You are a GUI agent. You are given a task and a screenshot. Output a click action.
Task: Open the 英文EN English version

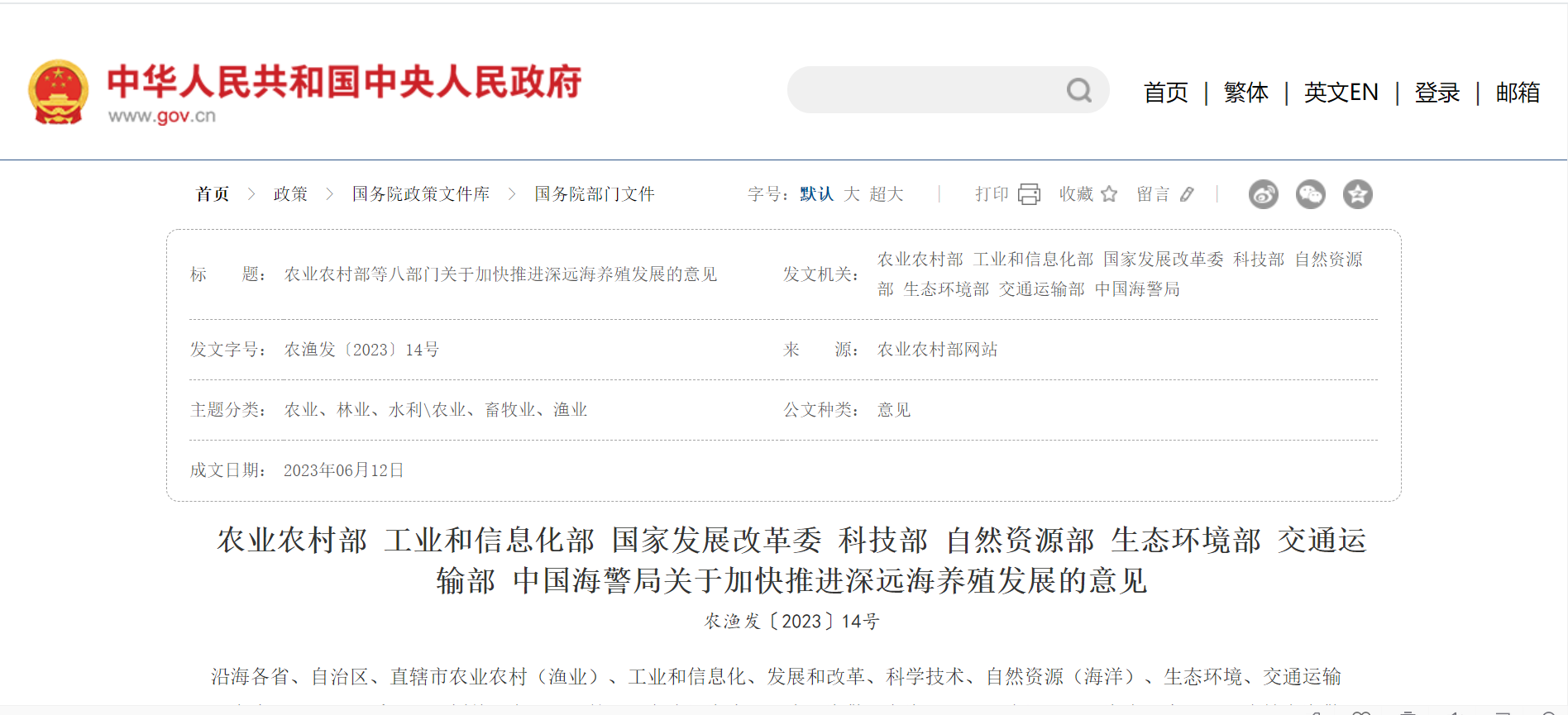click(x=1341, y=93)
